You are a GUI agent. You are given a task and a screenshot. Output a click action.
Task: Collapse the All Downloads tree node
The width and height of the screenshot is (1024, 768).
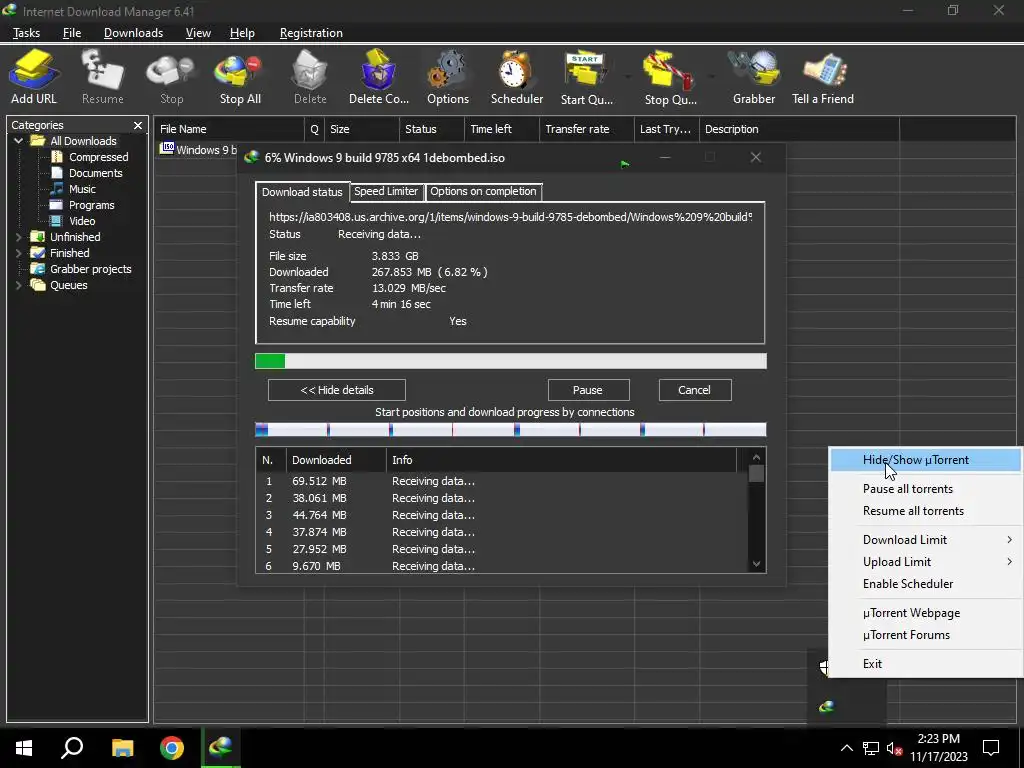tap(18, 140)
